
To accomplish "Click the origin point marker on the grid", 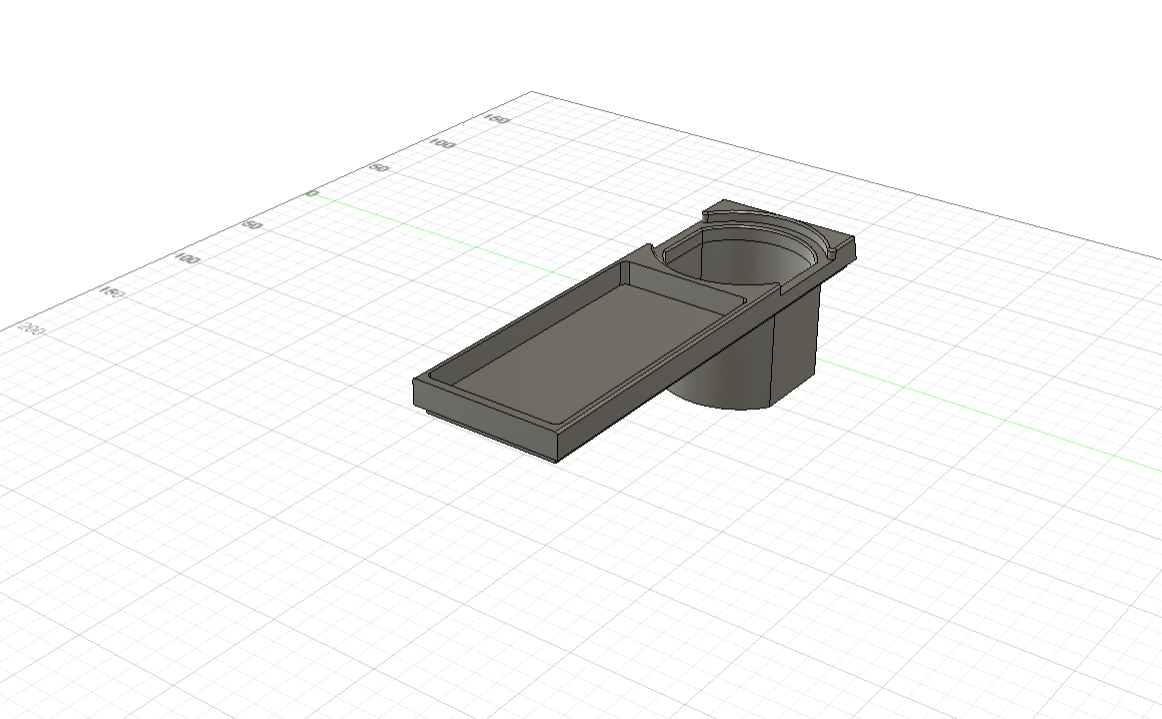I will pyautogui.click(x=311, y=194).
